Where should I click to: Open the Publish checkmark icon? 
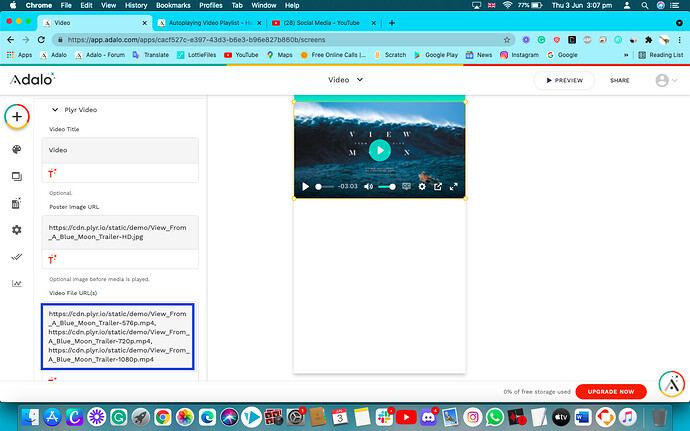(x=17, y=257)
